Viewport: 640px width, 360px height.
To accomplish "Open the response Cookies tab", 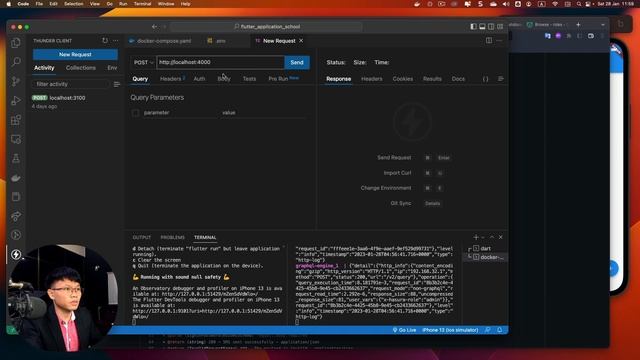I will (402, 79).
